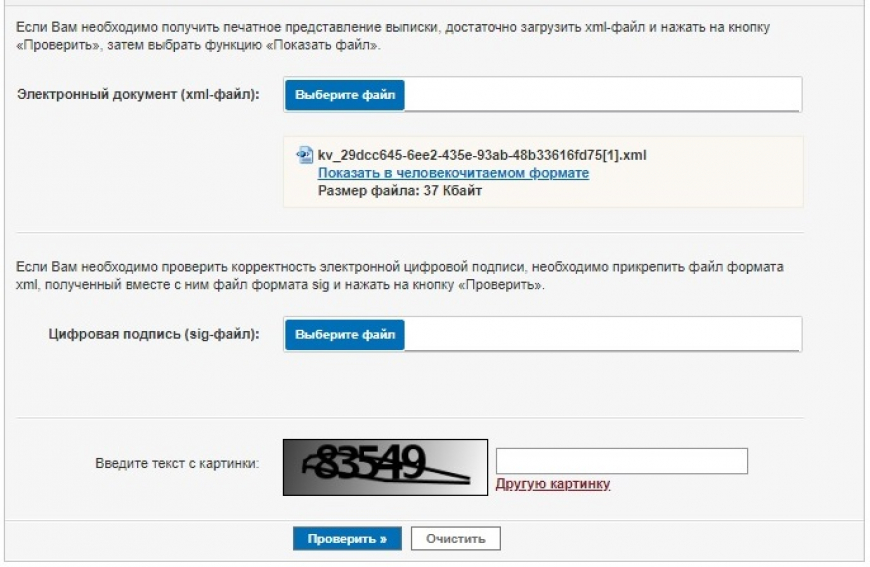Image resolution: width=870 pixels, height=567 pixels.
Task: Open "Показать в человекочитаемом формате" link
Action: 453,173
